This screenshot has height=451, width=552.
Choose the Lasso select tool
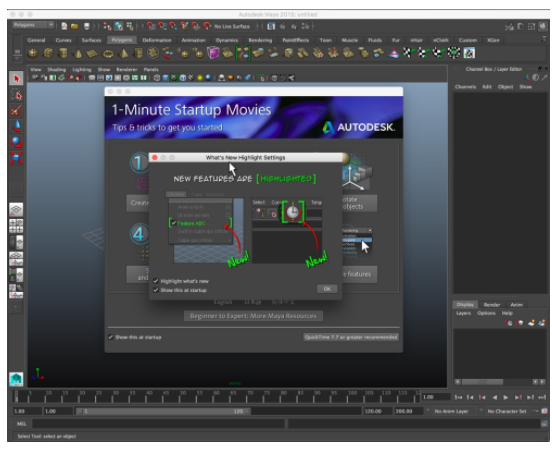tap(16, 95)
